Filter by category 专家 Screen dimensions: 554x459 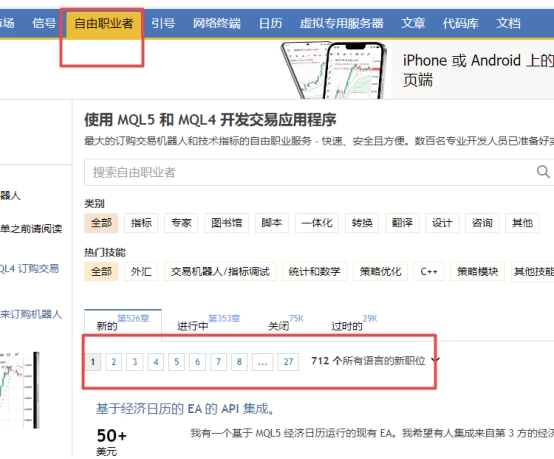181,223
